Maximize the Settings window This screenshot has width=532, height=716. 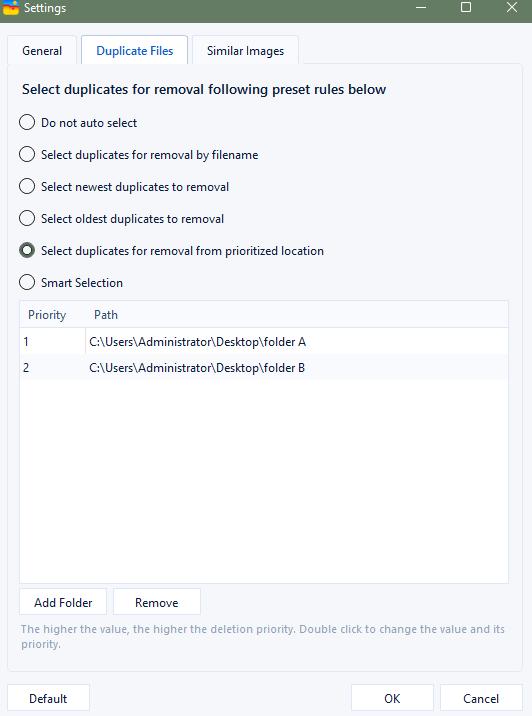(466, 8)
